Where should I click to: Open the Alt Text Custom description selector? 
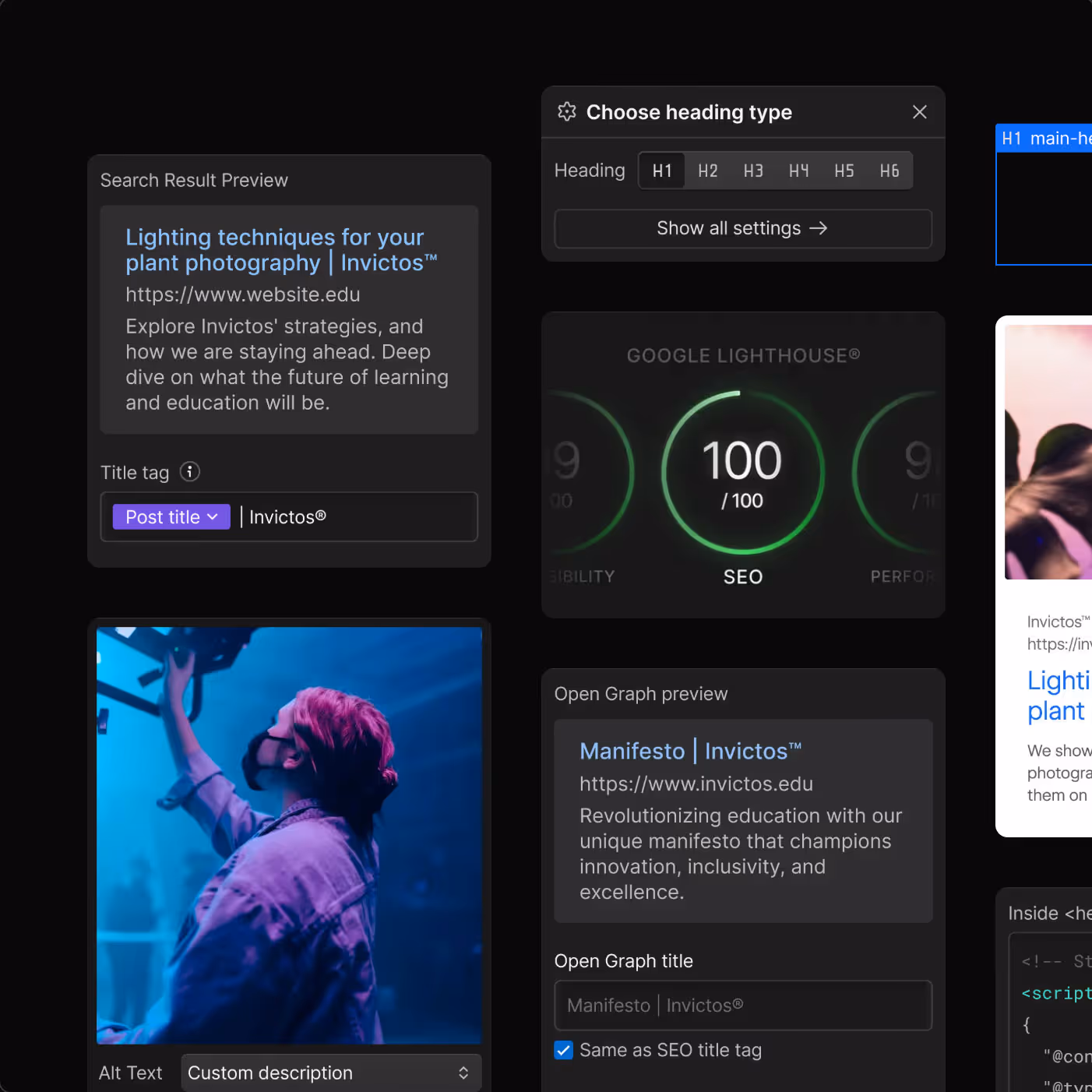(330, 1073)
